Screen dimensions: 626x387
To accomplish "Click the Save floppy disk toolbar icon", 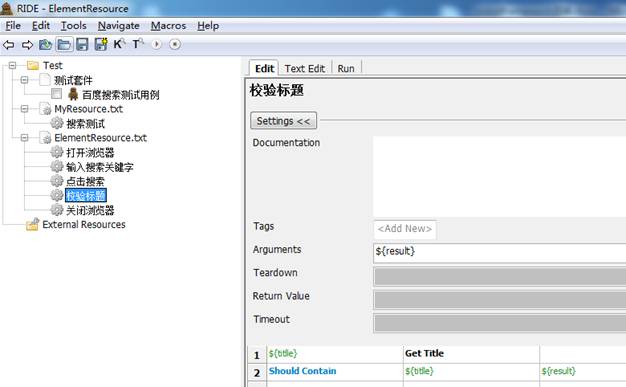I will coord(82,44).
